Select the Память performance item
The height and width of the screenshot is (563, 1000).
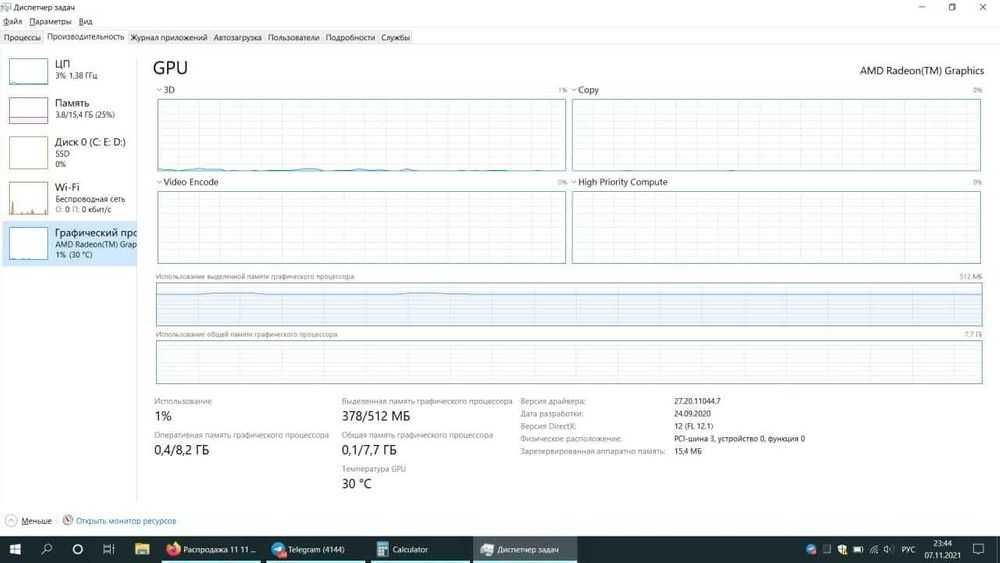tap(69, 109)
